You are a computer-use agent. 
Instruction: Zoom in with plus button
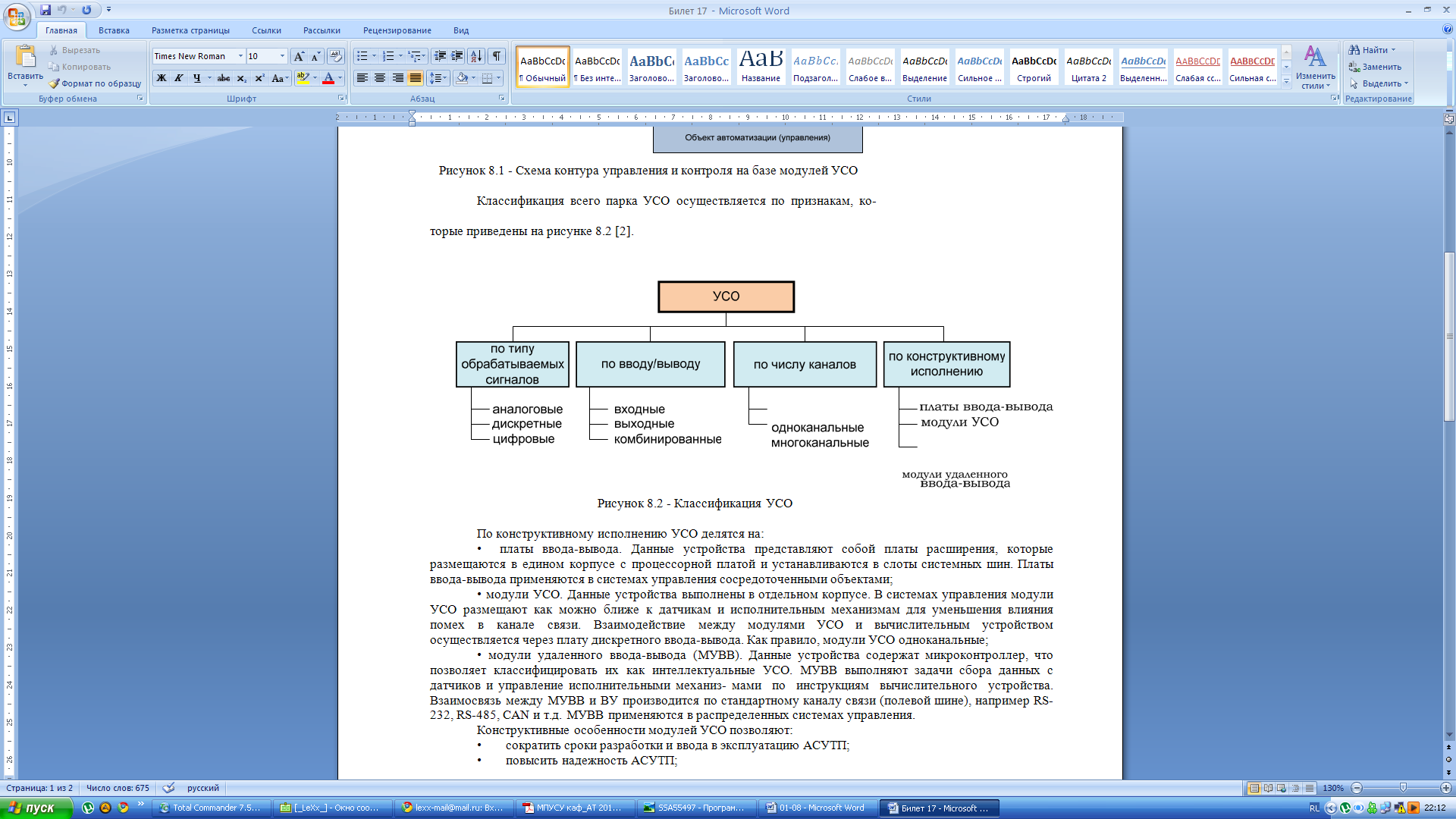coord(1446,789)
